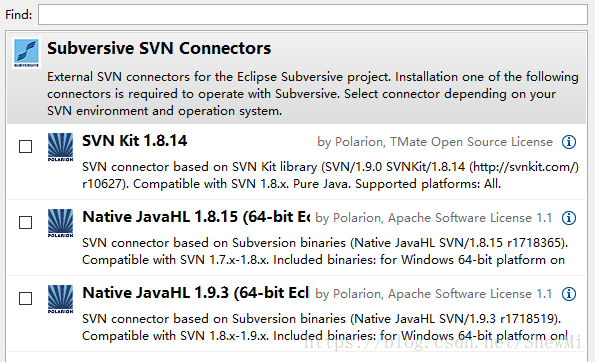This screenshot has width=595, height=362.
Task: Click the Subversive SVN Connectors logo icon
Action: (26, 53)
